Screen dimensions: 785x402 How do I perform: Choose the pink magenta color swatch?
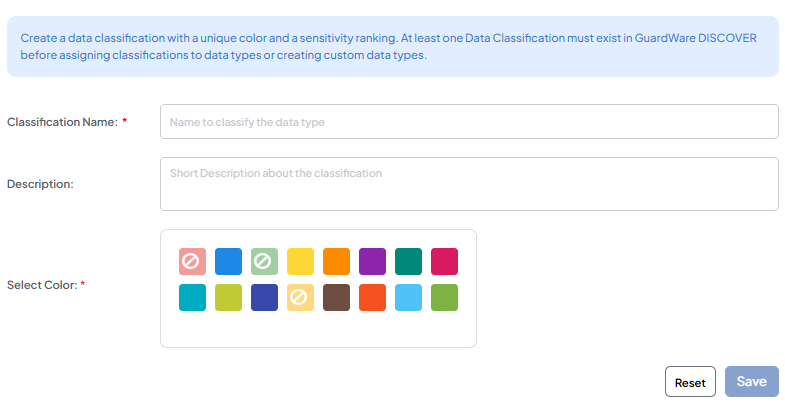coord(444,261)
